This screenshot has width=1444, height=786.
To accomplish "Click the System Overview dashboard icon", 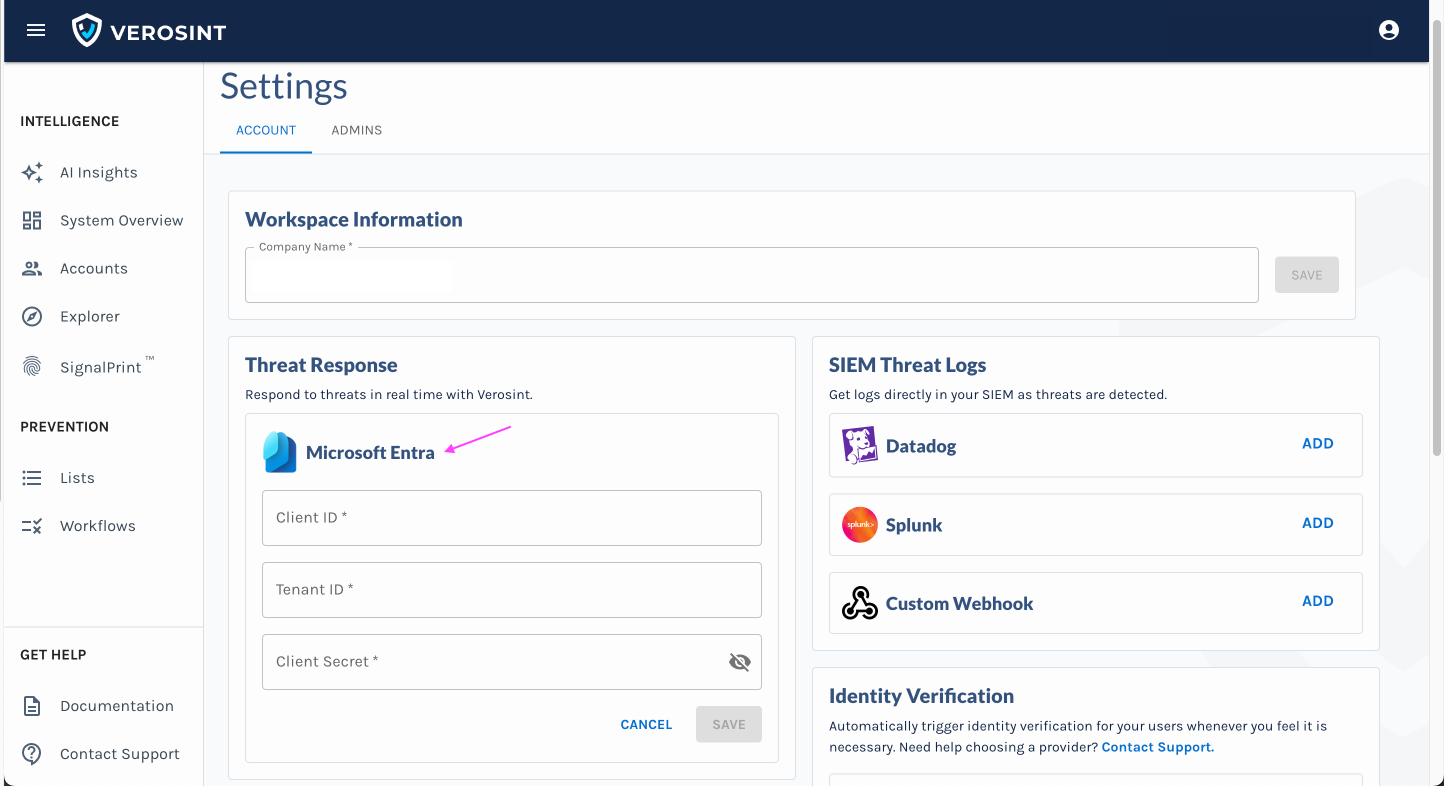I will (x=32, y=220).
